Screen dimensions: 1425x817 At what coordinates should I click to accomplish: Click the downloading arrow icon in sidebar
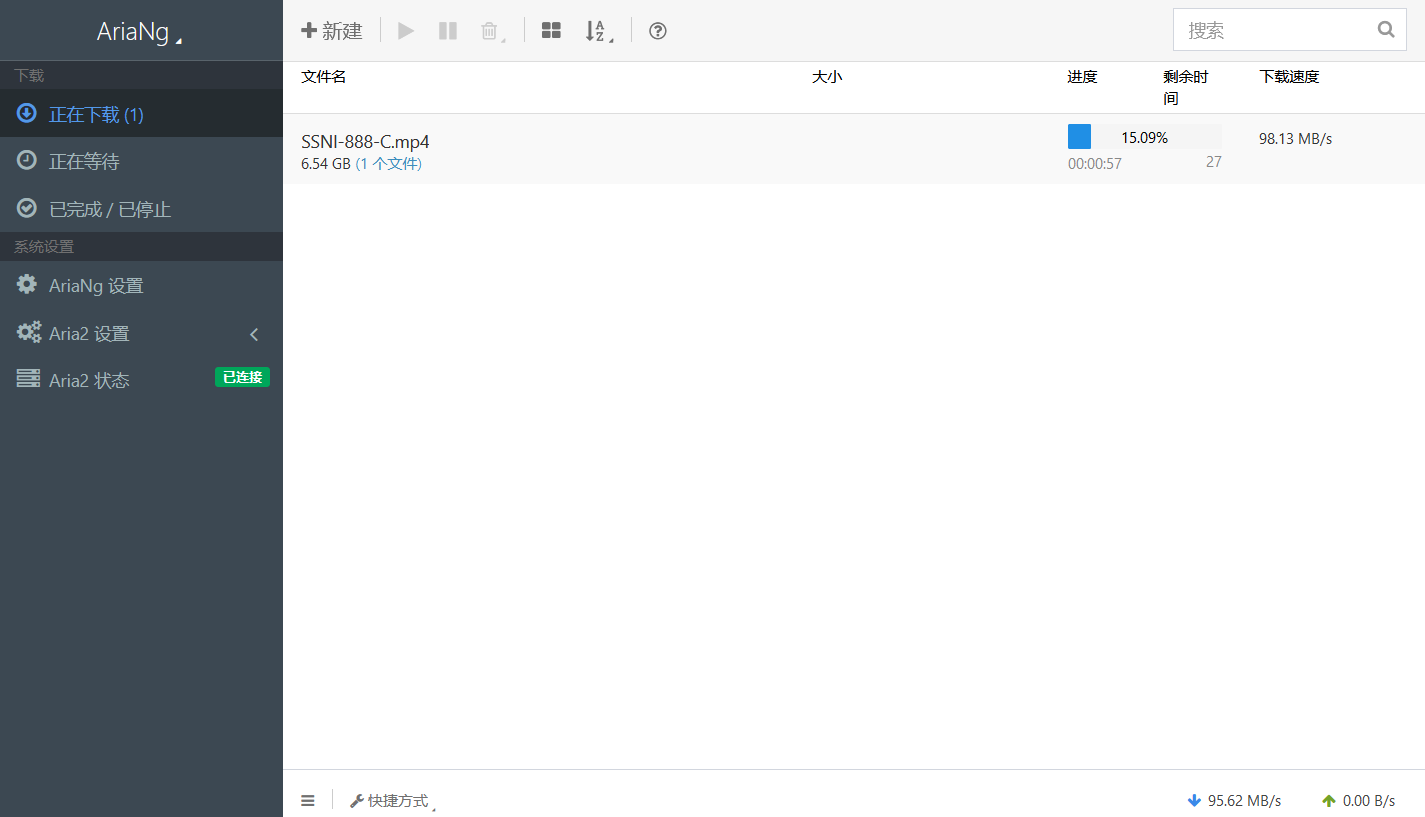pyautogui.click(x=27, y=113)
